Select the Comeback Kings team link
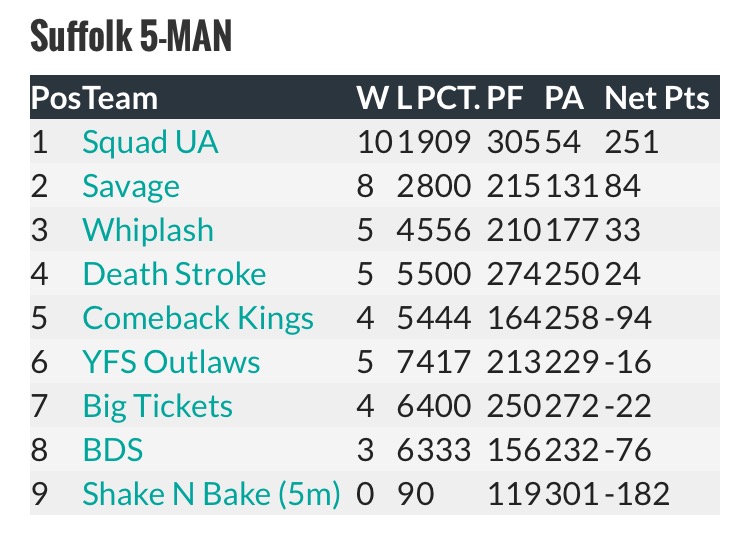This screenshot has height=535, width=750. 198,318
